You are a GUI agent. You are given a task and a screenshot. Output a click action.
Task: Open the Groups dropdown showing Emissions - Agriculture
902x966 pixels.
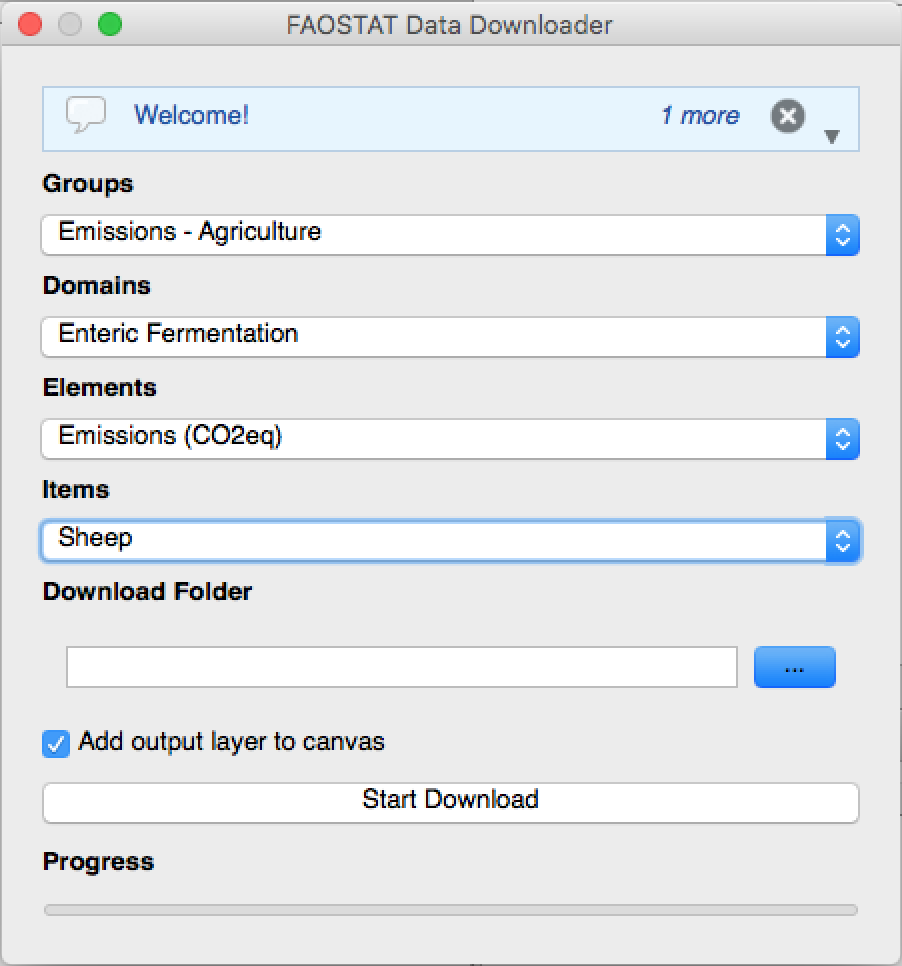[450, 235]
